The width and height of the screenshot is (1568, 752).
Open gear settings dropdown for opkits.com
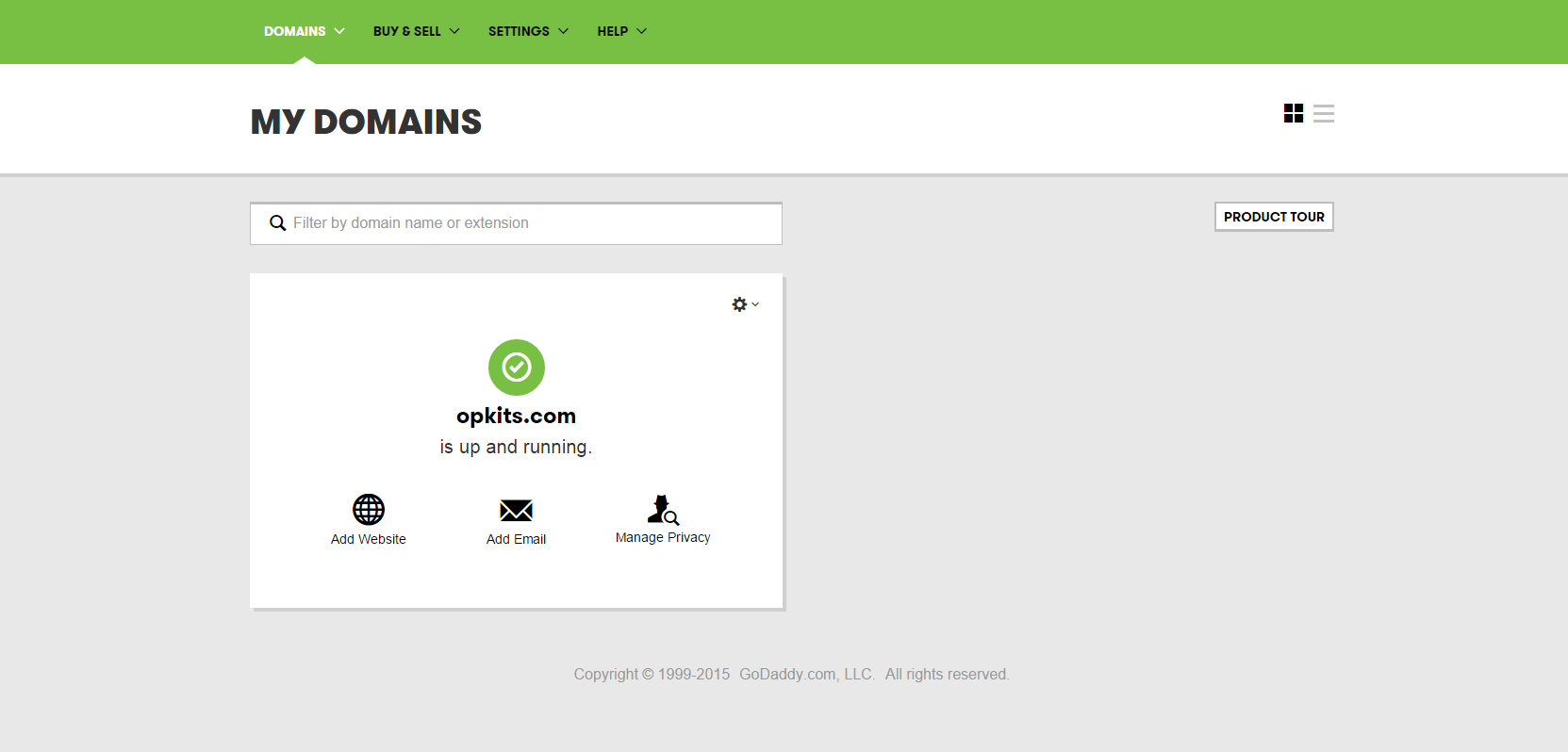click(745, 304)
